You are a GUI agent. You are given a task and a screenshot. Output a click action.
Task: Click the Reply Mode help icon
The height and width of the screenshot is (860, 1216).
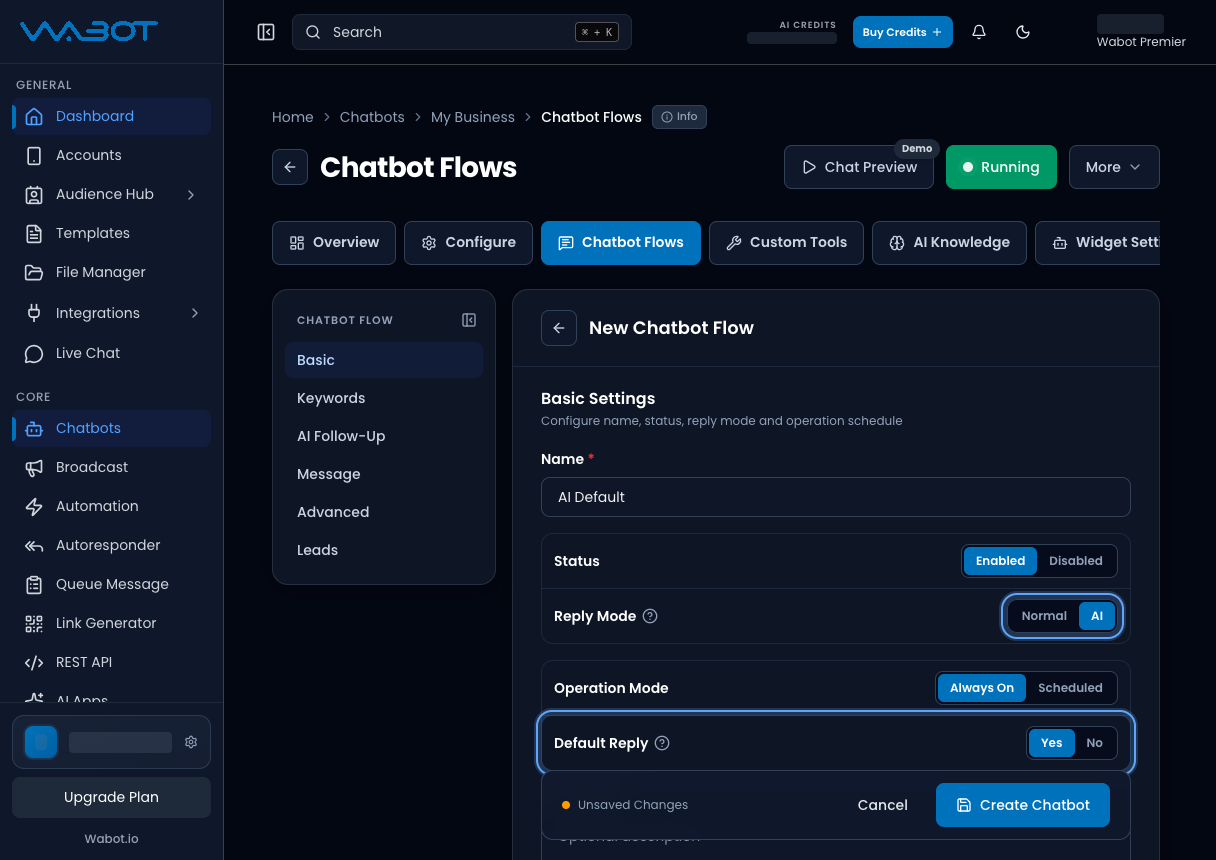point(650,616)
